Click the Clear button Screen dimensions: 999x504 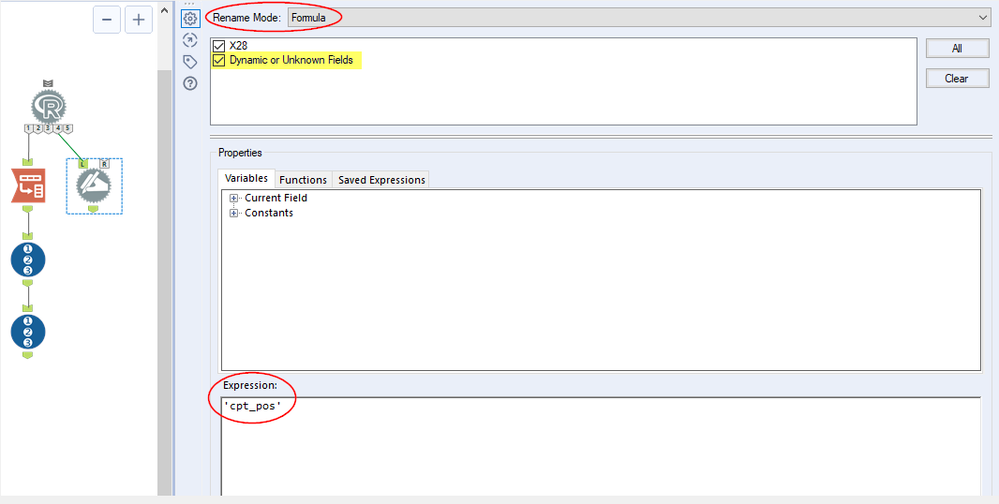[957, 78]
